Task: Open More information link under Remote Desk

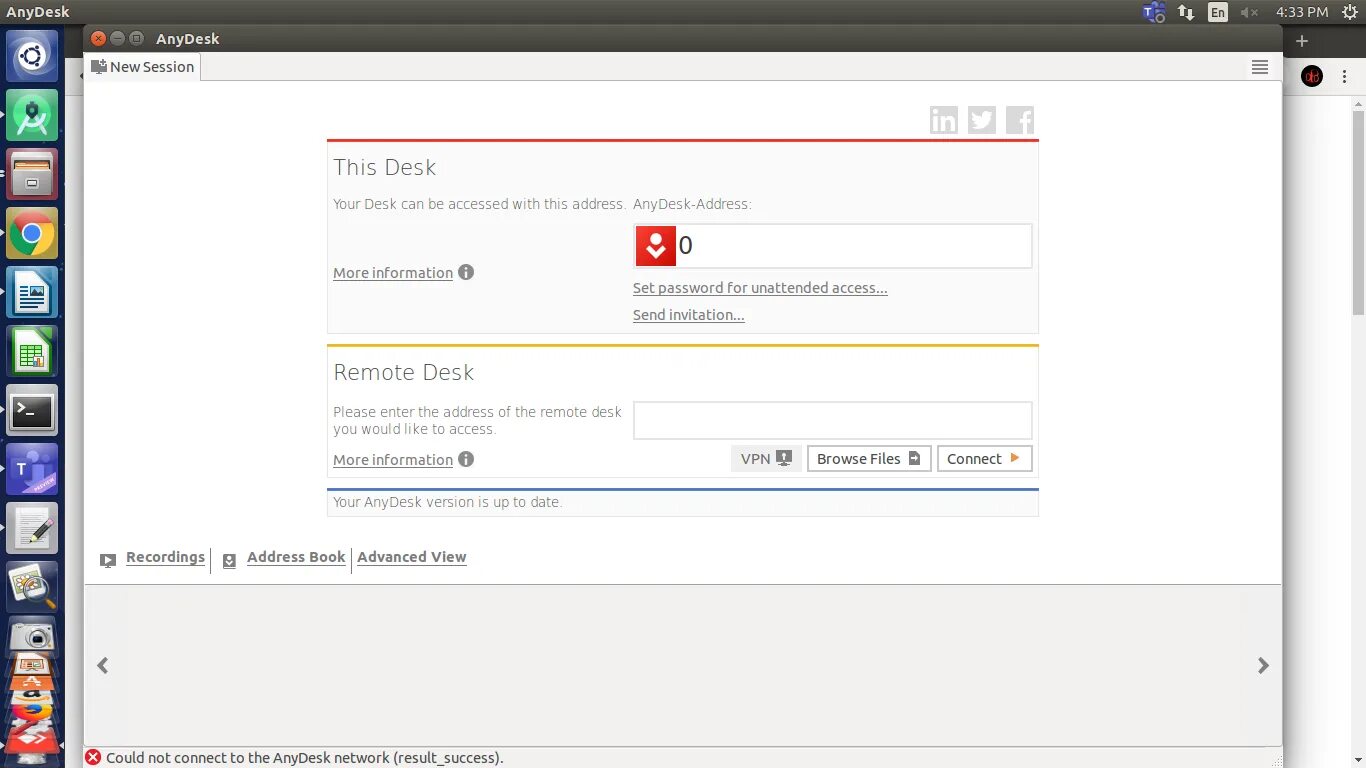Action: click(393, 460)
